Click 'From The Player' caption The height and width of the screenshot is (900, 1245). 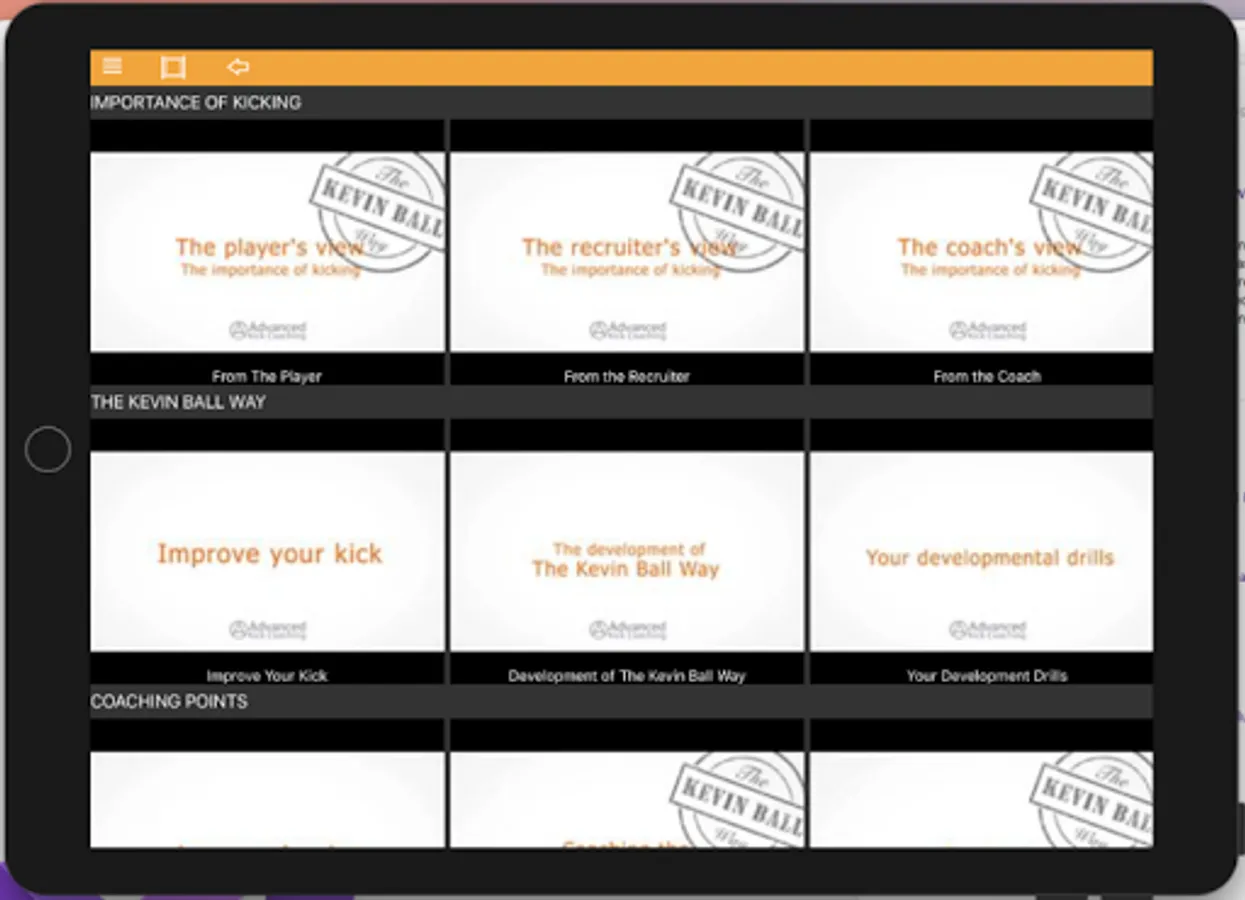[x=267, y=376]
